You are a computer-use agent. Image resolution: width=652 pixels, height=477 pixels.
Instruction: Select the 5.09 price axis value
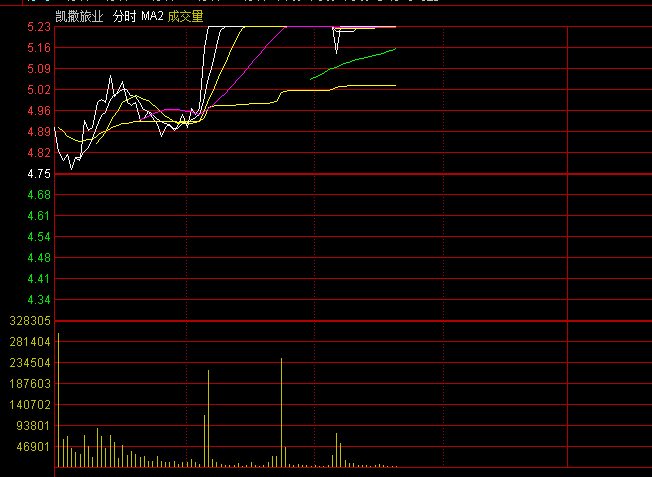[39, 69]
